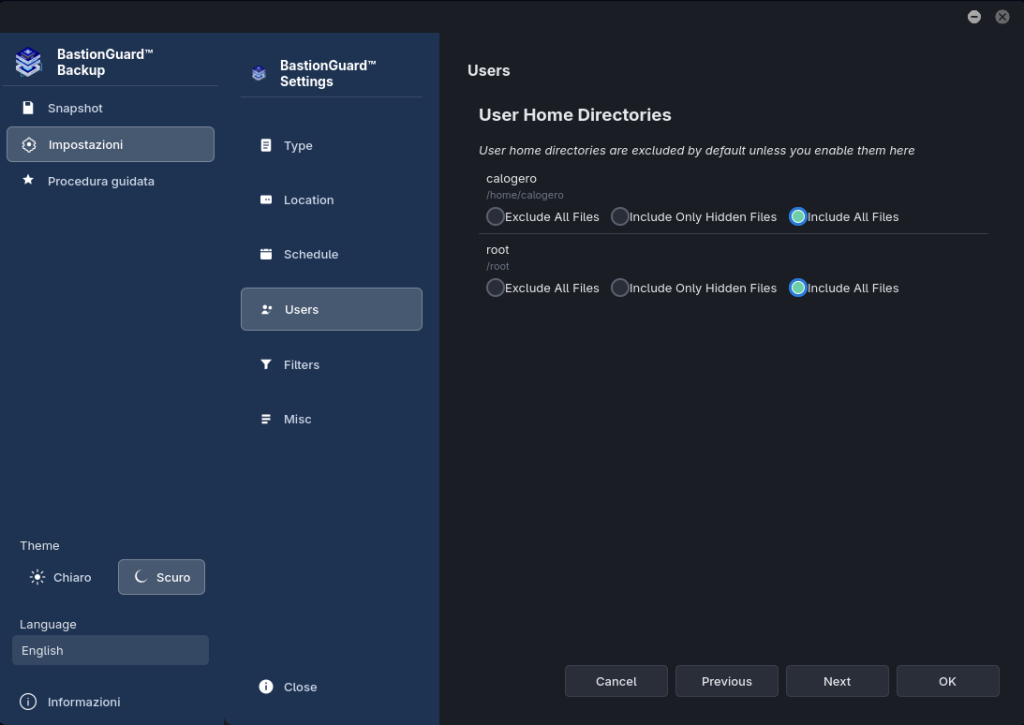Click the moon icon for Scuro theme
The image size is (1024, 725).
[x=140, y=577]
